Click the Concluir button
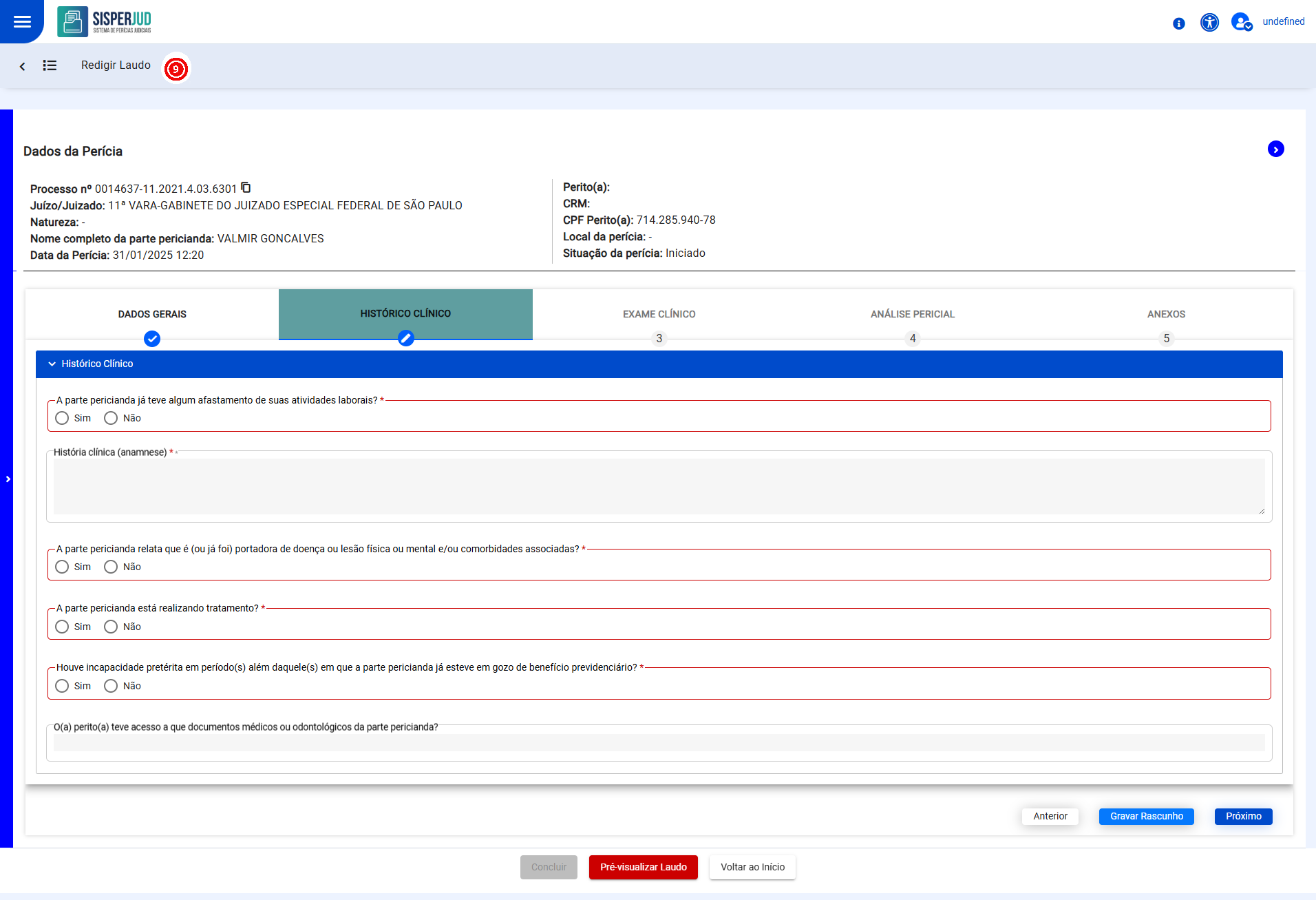Image resolution: width=1316 pixels, height=900 pixels. coord(549,867)
